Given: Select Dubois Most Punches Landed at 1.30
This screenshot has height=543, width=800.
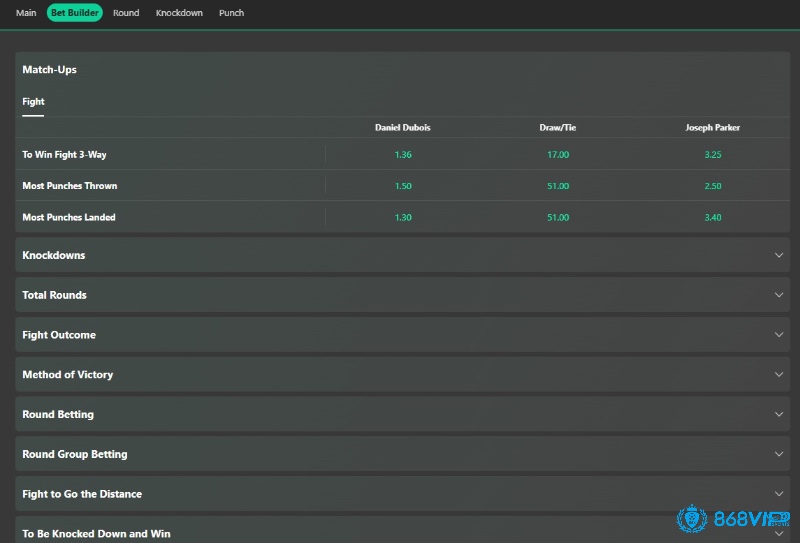Looking at the screenshot, I should click(403, 217).
